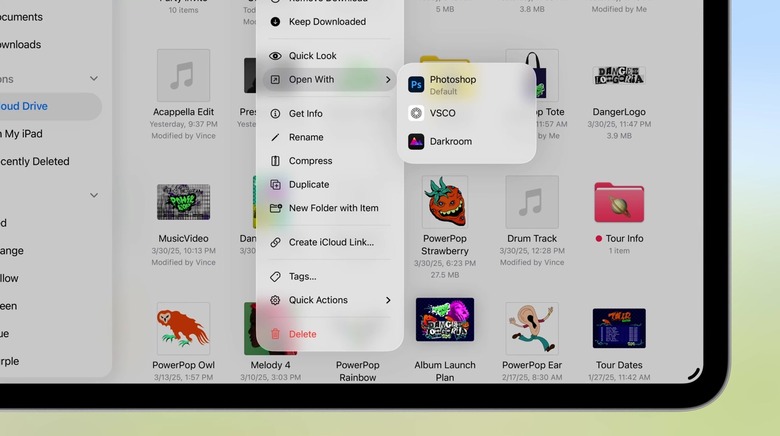Click the Tags label icon

click(275, 276)
